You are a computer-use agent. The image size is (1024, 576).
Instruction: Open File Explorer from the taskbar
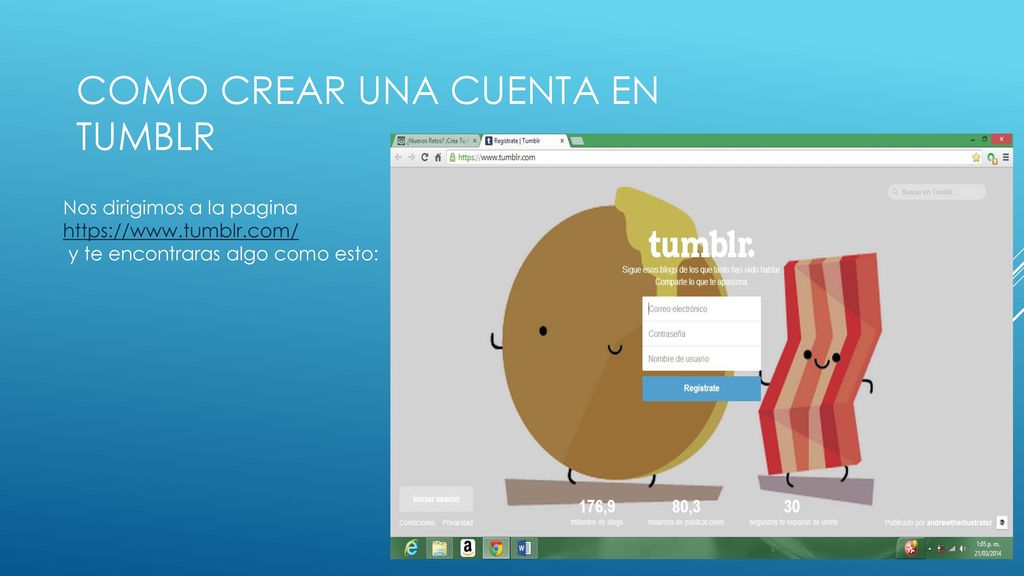[440, 548]
